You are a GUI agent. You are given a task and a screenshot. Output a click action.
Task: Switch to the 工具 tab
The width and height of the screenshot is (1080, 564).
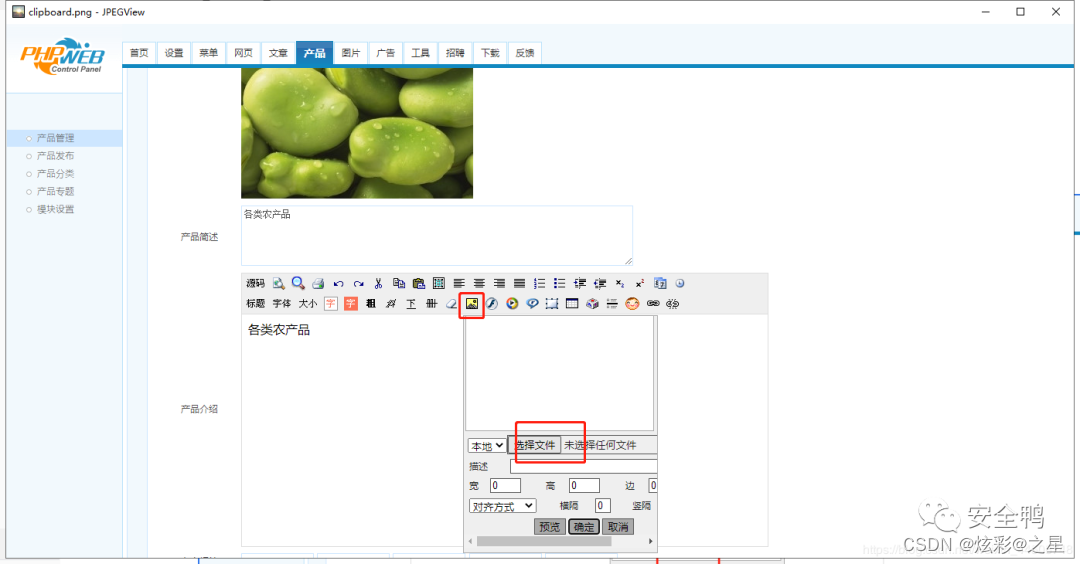pyautogui.click(x=420, y=53)
